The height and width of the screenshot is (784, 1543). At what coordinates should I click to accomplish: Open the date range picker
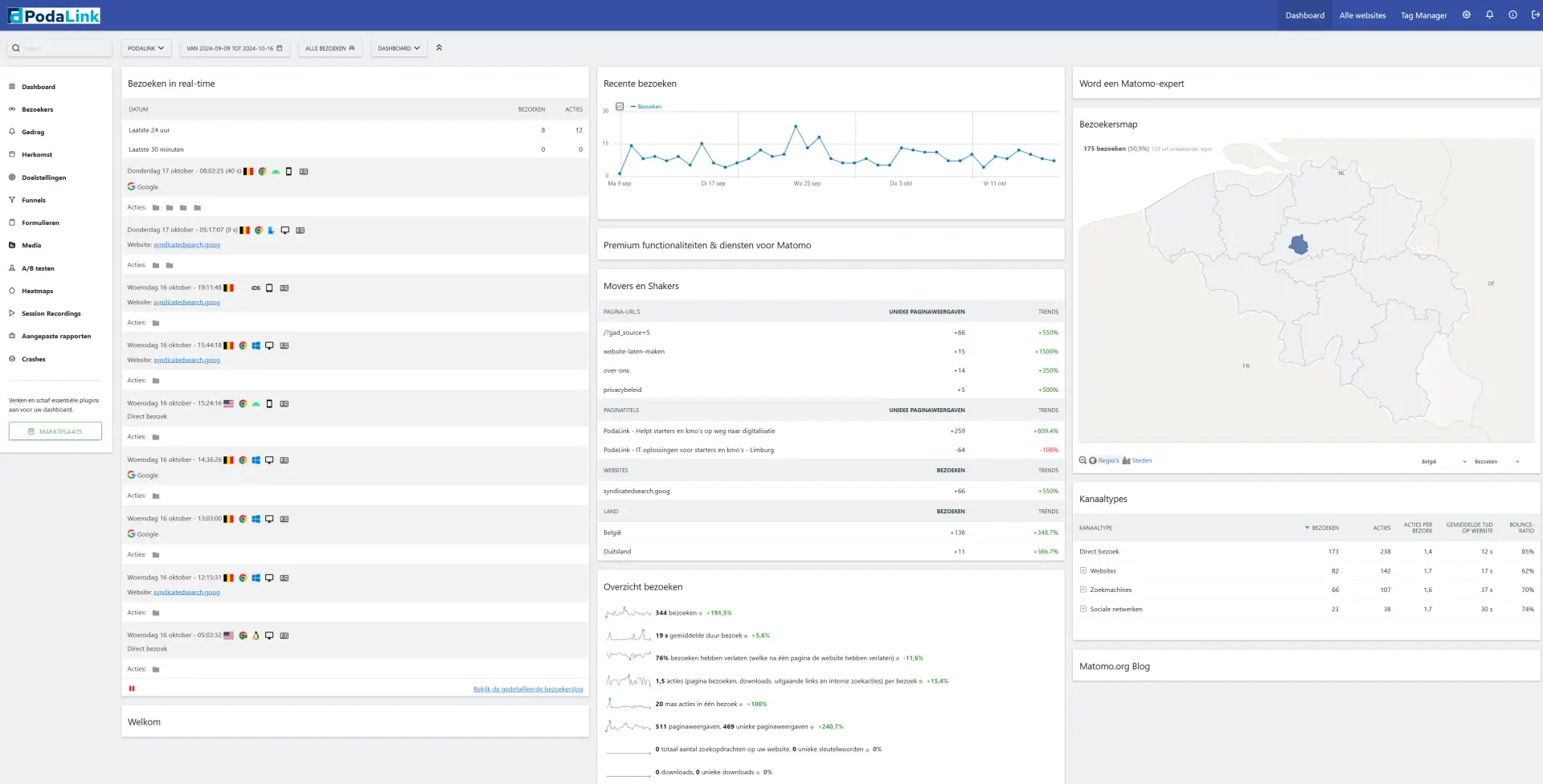(235, 48)
